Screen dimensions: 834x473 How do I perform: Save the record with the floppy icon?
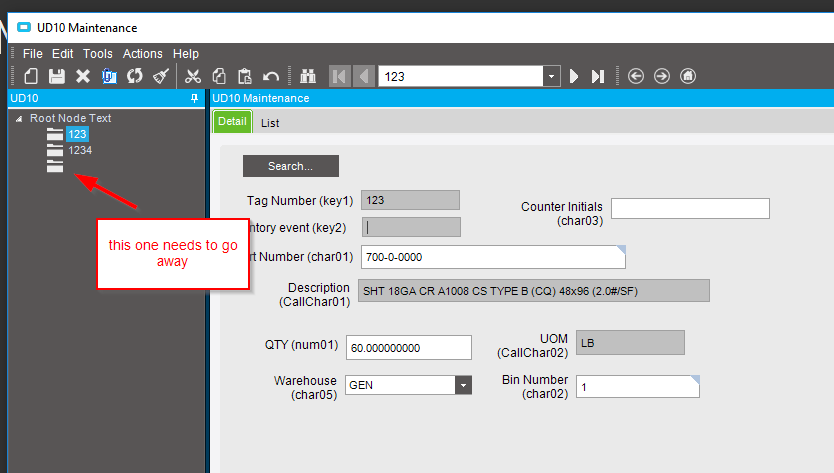coord(57,76)
